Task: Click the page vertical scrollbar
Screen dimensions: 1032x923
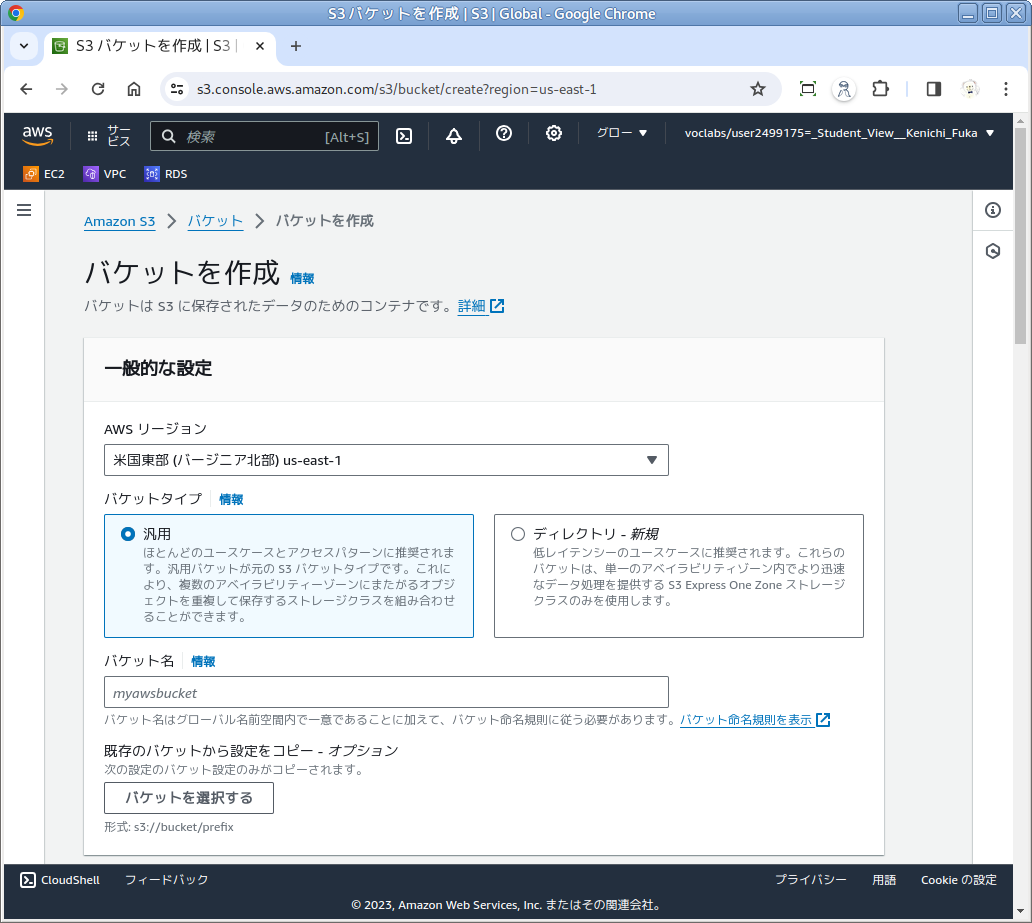Action: pyautogui.click(x=1020, y=240)
